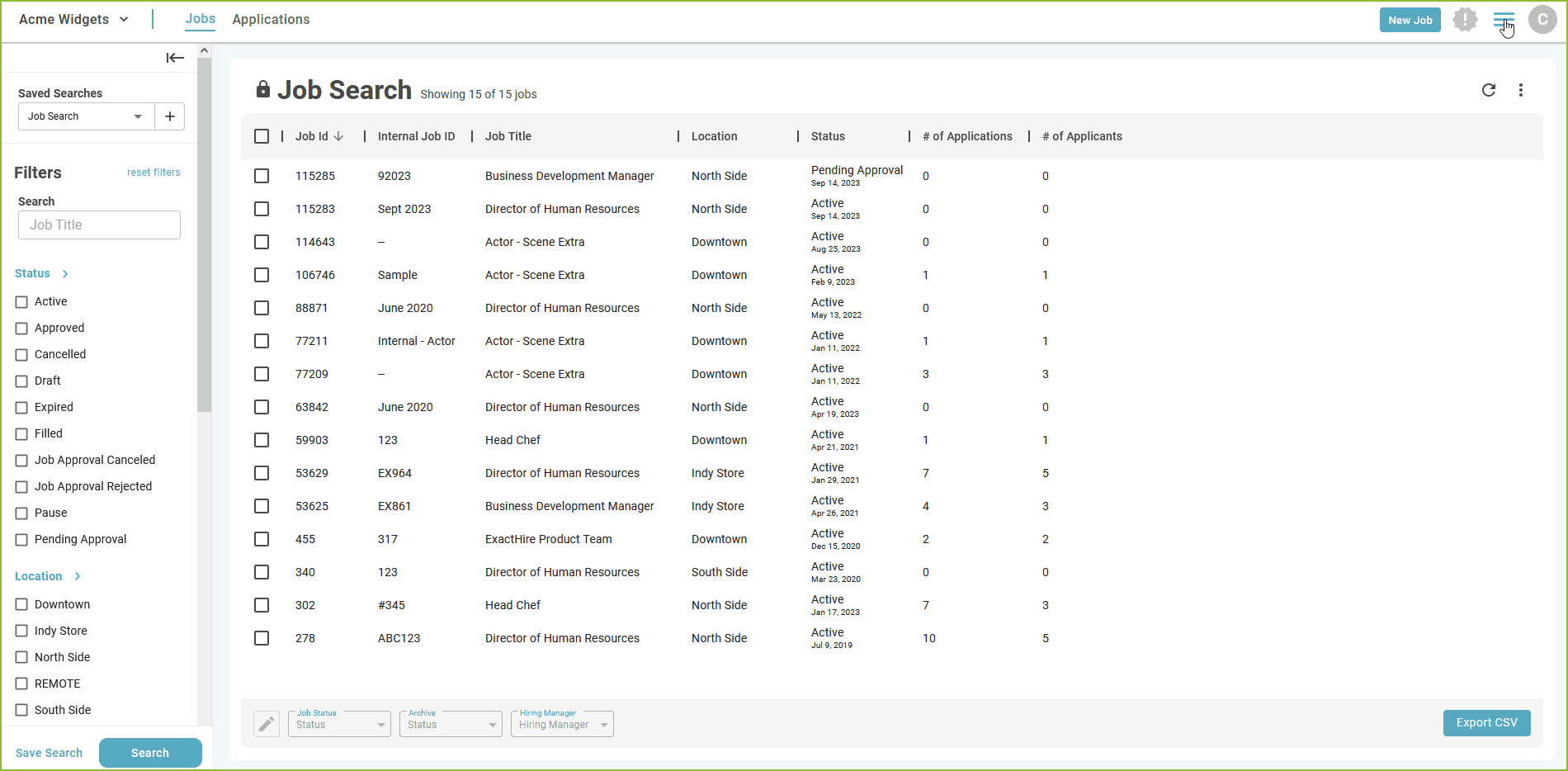Viewport: 1568px width, 771px height.
Task: Click the Export CSV button
Action: coord(1486,722)
